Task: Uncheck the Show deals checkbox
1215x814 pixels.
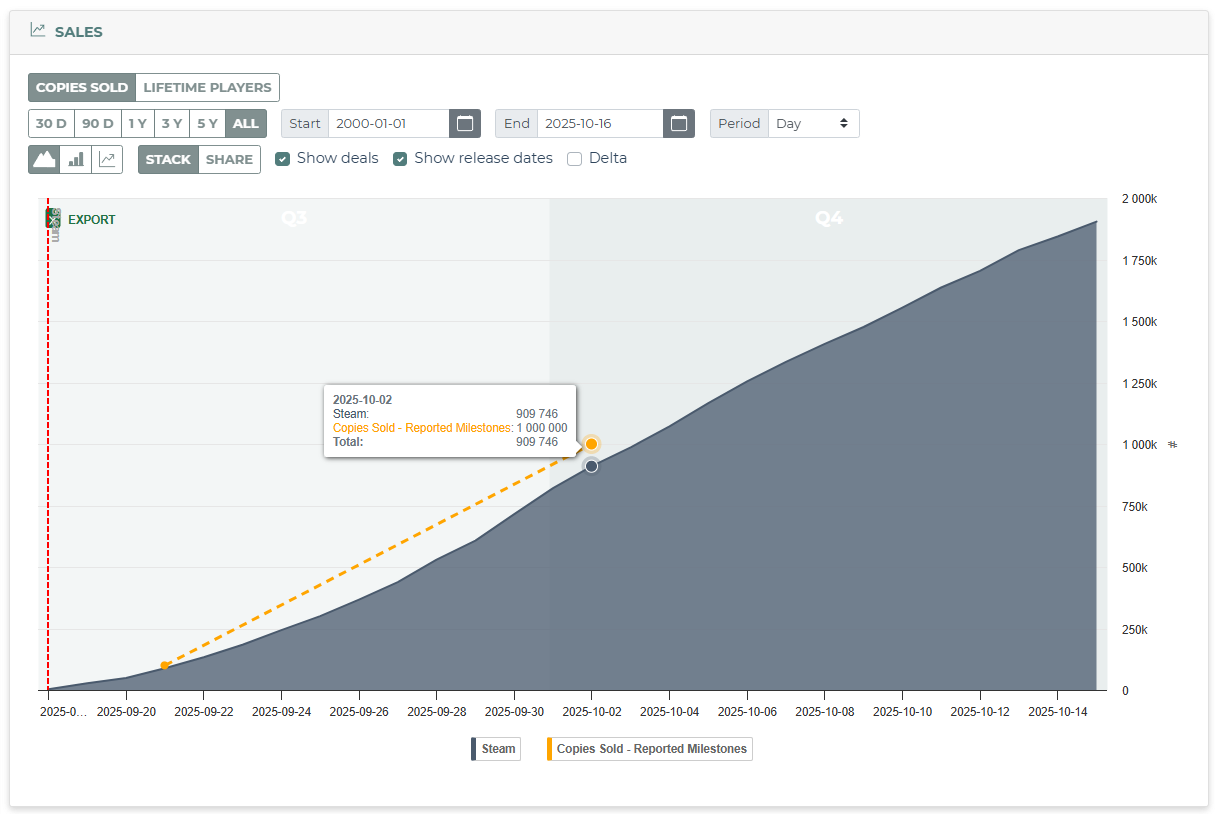Action: (282, 158)
